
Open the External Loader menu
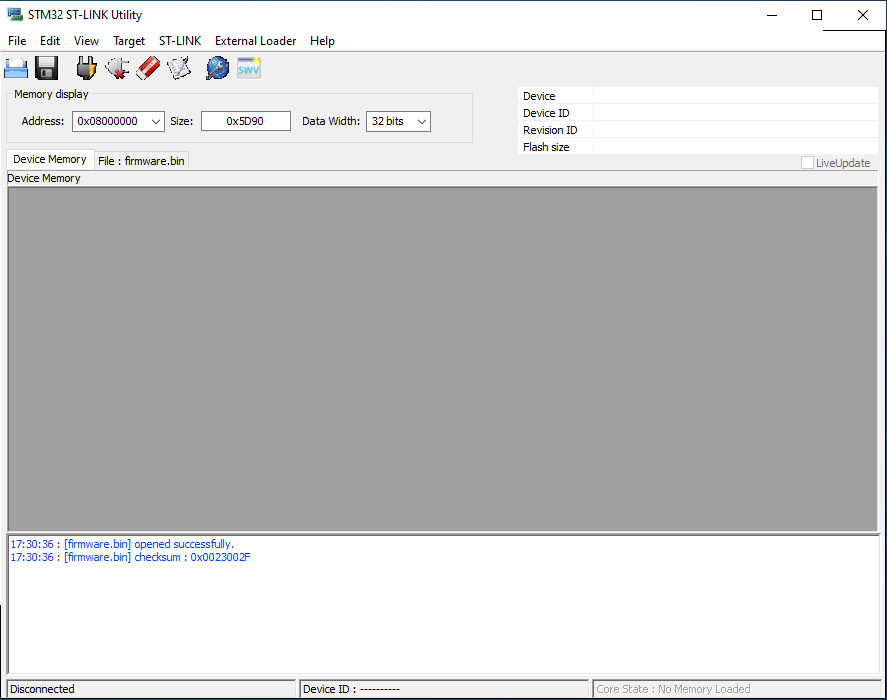pyautogui.click(x=255, y=41)
